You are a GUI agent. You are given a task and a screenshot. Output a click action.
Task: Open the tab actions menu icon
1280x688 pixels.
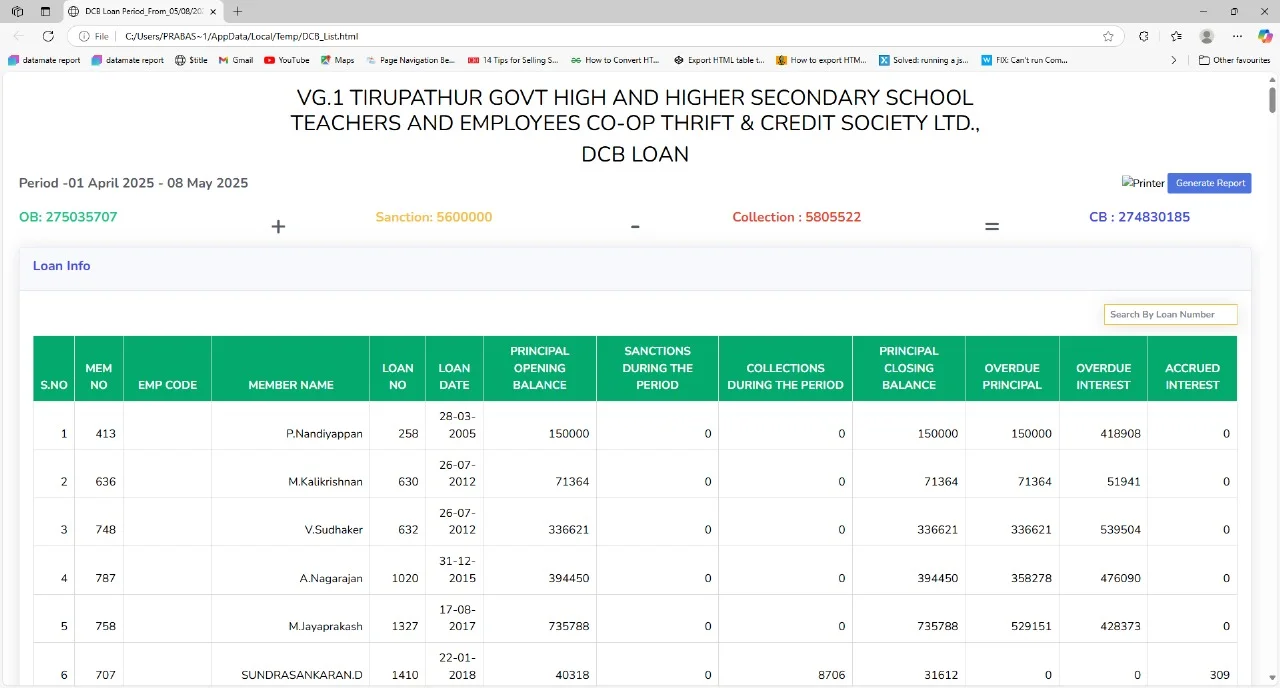(45, 11)
